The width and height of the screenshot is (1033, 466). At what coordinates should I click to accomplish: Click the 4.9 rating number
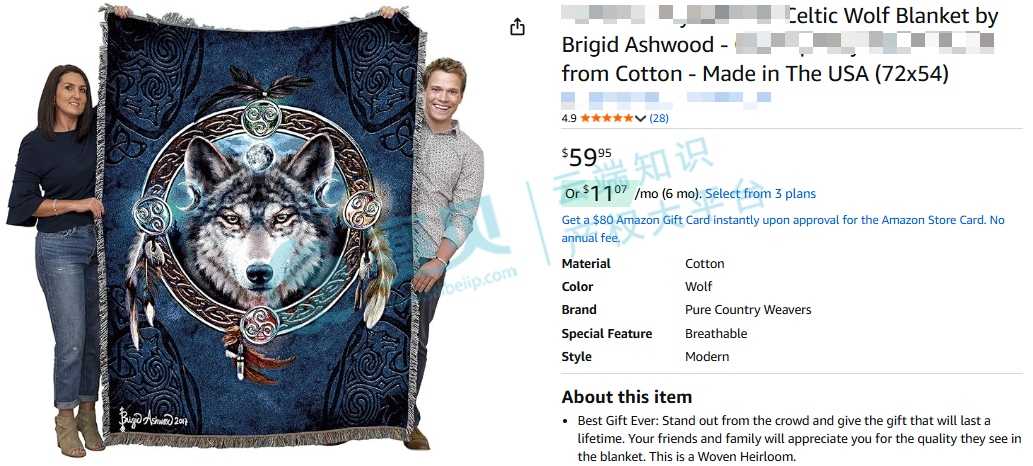[x=569, y=119]
